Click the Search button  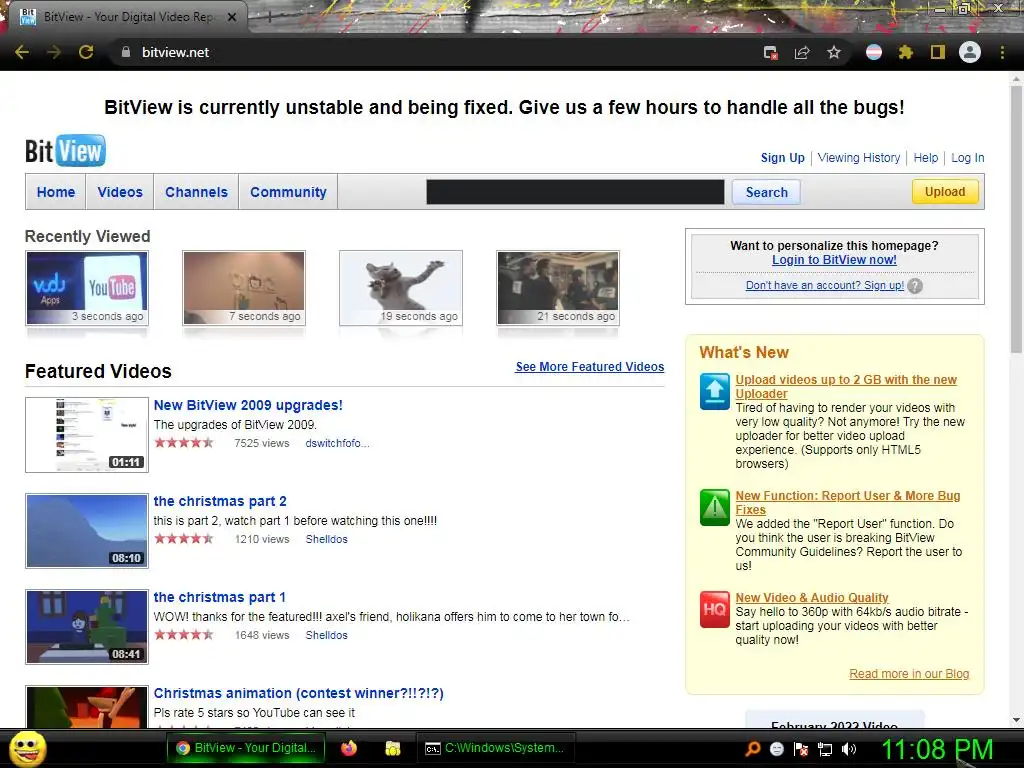[766, 192]
